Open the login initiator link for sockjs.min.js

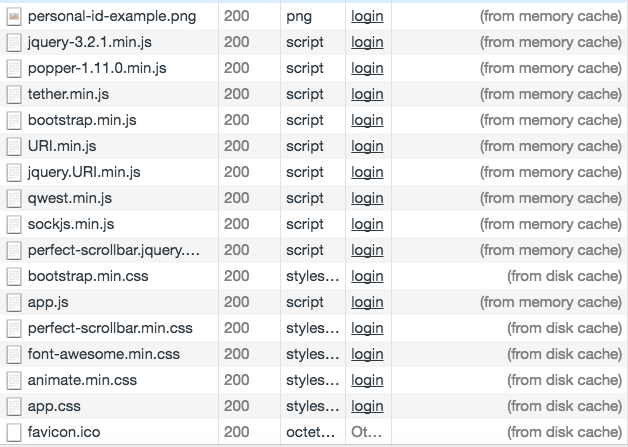point(367,225)
